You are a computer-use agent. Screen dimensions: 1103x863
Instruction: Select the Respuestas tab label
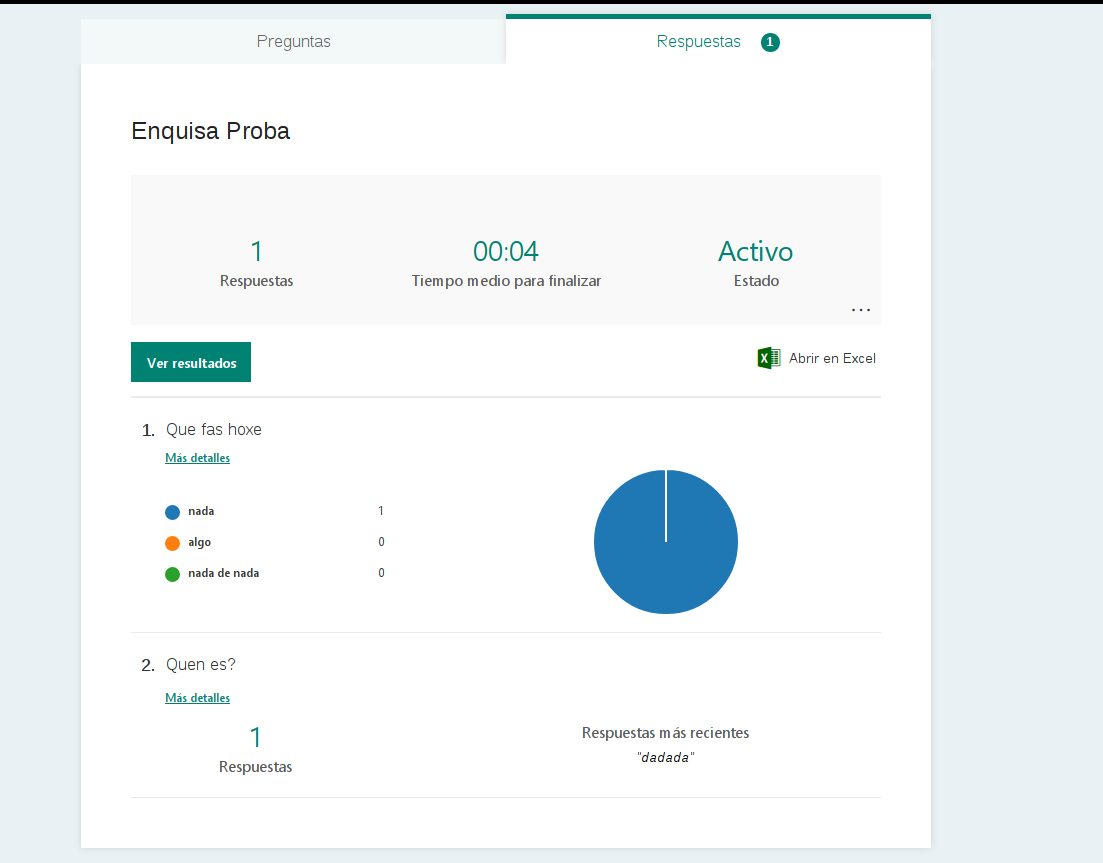click(698, 42)
